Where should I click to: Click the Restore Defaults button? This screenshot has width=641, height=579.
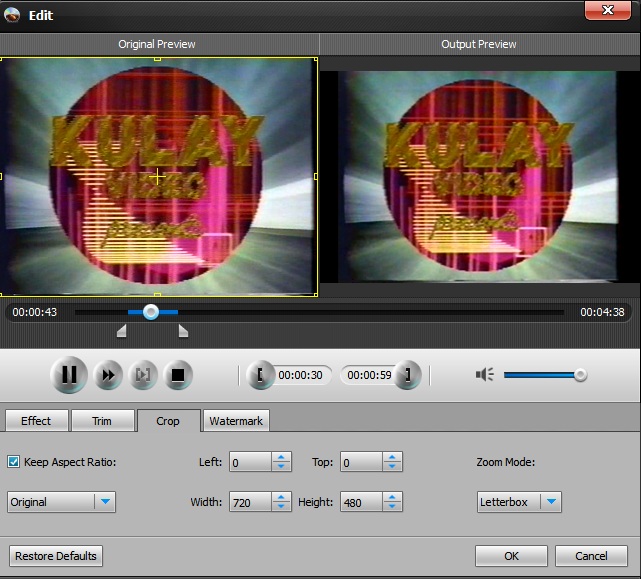(x=56, y=556)
